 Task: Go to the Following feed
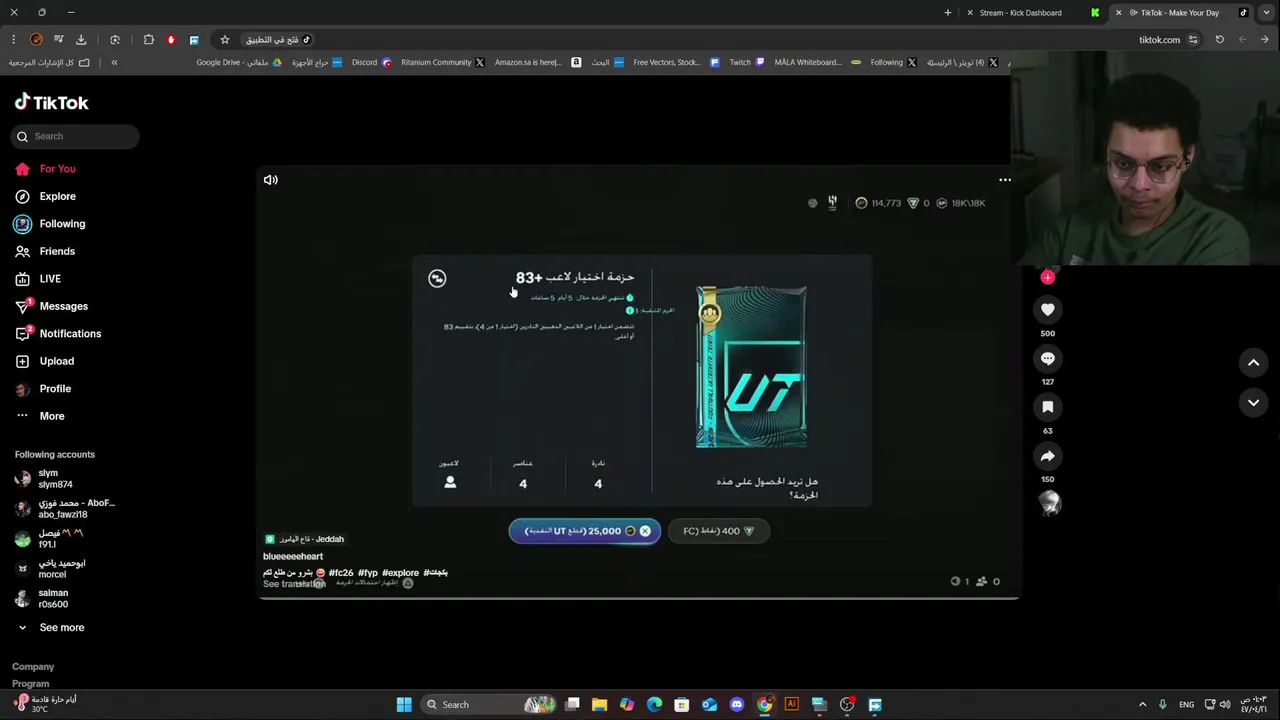tap(50, 224)
